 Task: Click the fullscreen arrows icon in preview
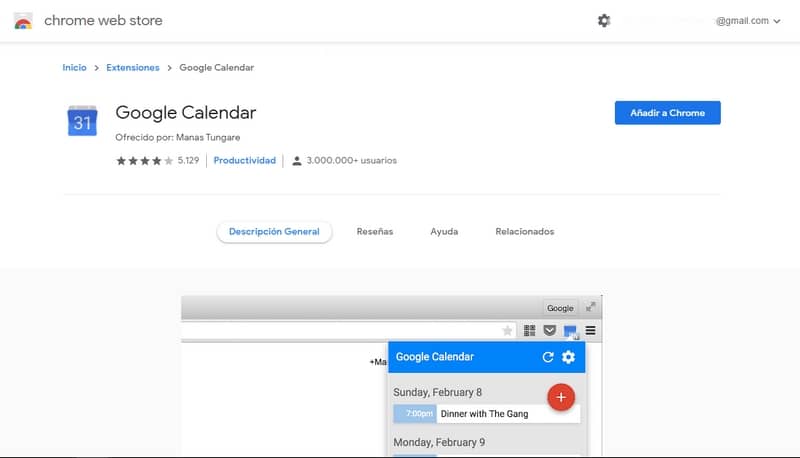(x=590, y=307)
